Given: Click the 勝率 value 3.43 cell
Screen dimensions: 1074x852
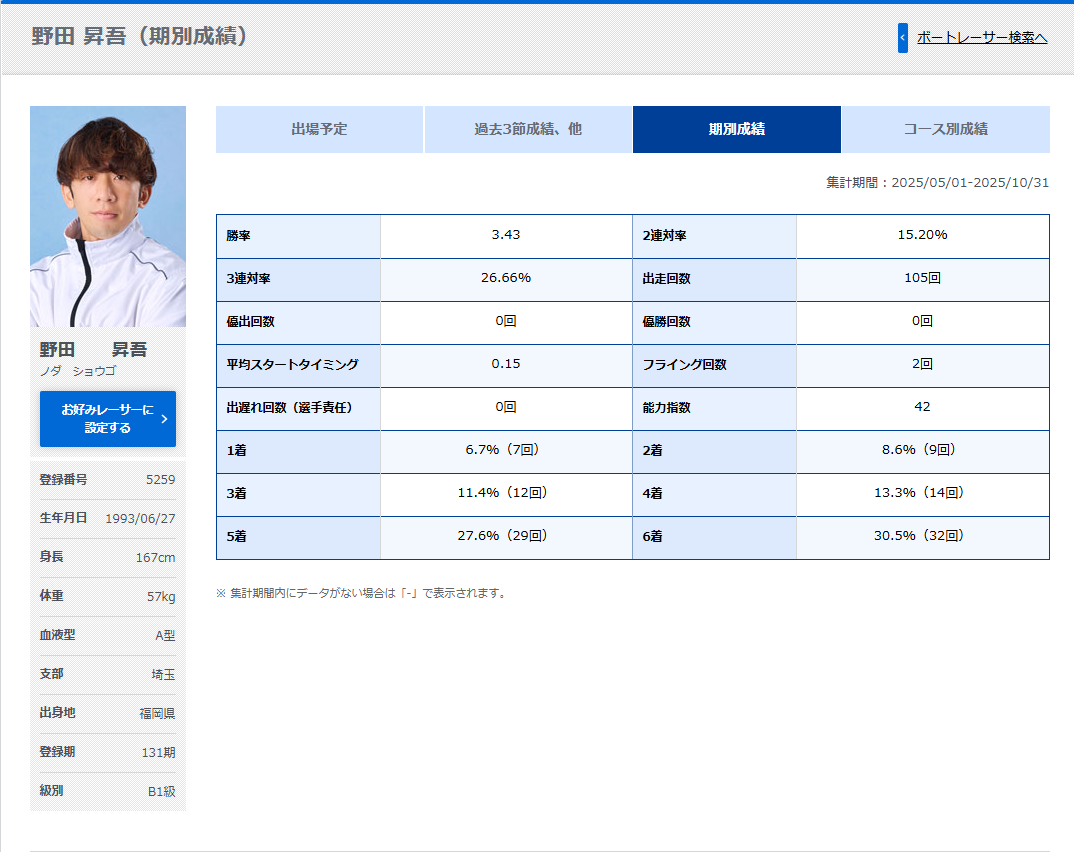Looking at the screenshot, I should pos(506,235).
